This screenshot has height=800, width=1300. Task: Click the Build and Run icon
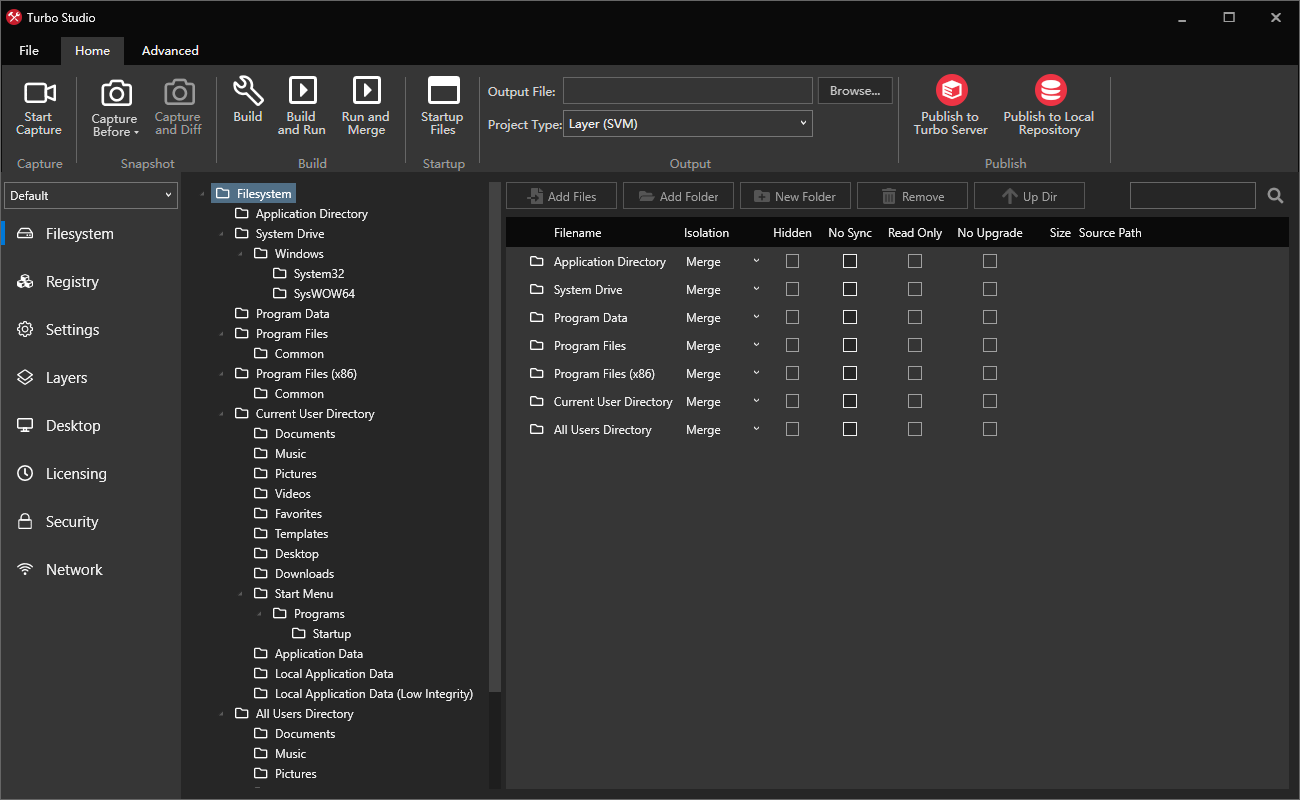point(302,91)
